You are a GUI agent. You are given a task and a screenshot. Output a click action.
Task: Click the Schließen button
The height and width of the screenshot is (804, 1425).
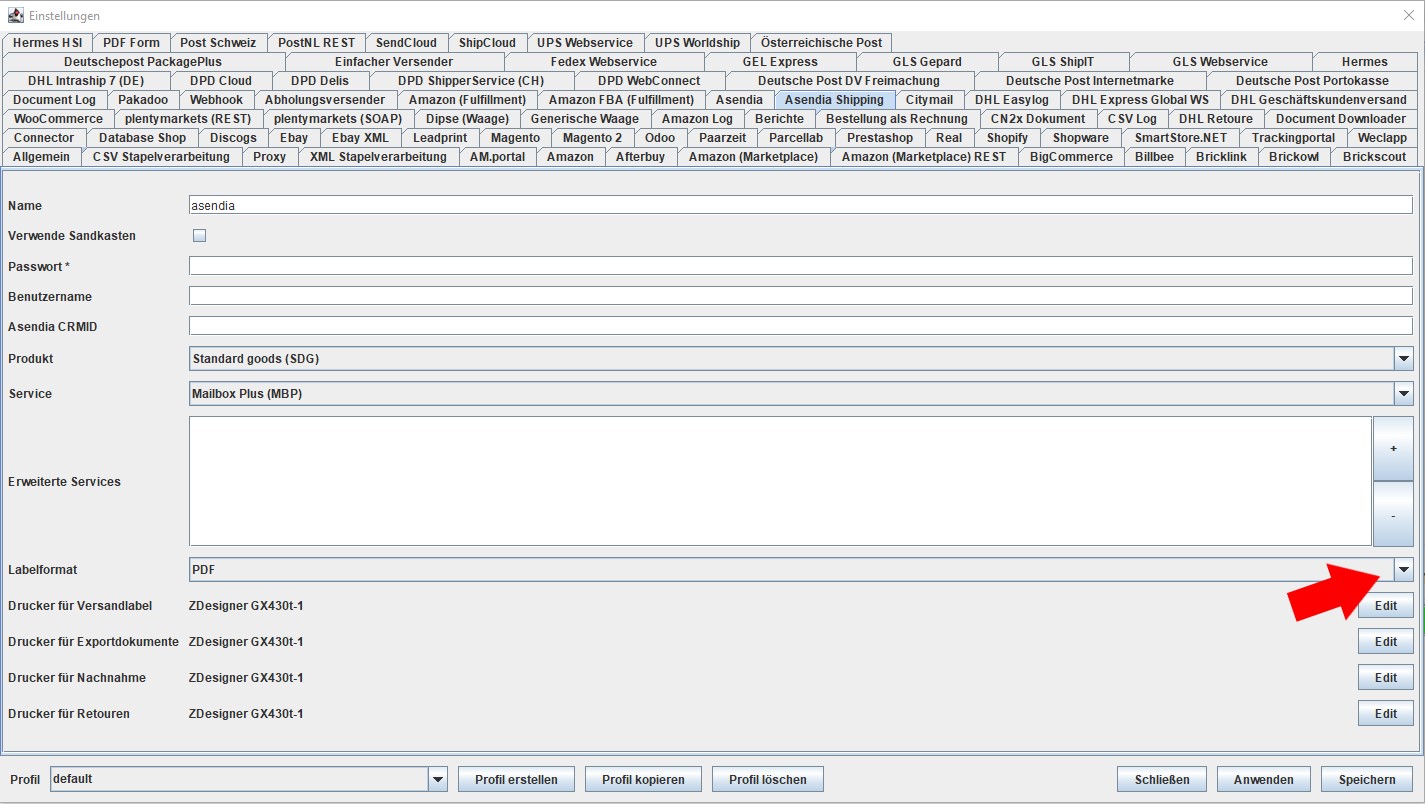click(x=1162, y=780)
